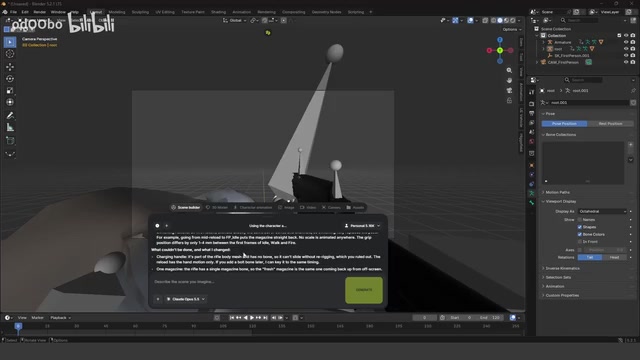Viewport: 640px width, 360px height.
Task: Click the Tail relations button
Action: (x=590, y=258)
